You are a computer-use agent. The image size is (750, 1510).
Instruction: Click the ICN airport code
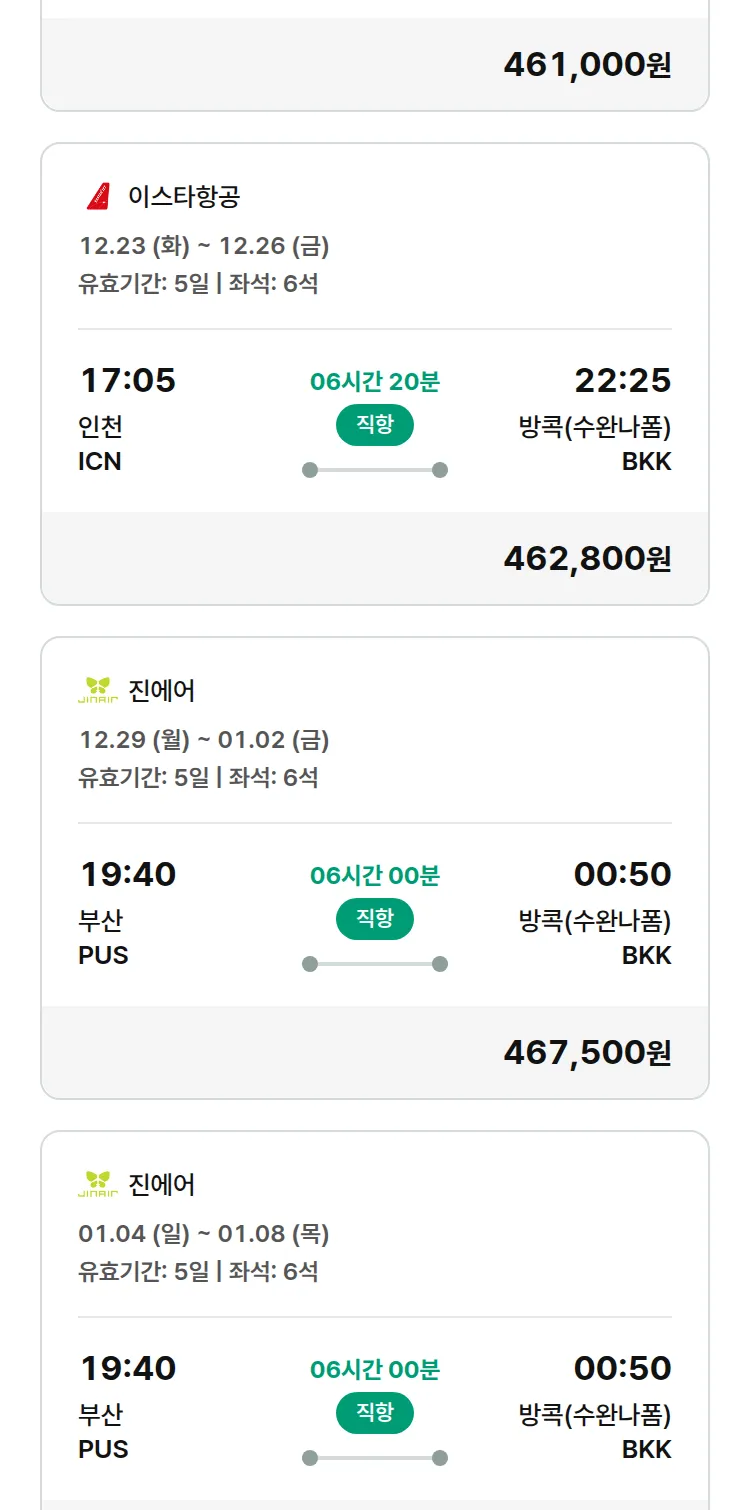[100, 461]
